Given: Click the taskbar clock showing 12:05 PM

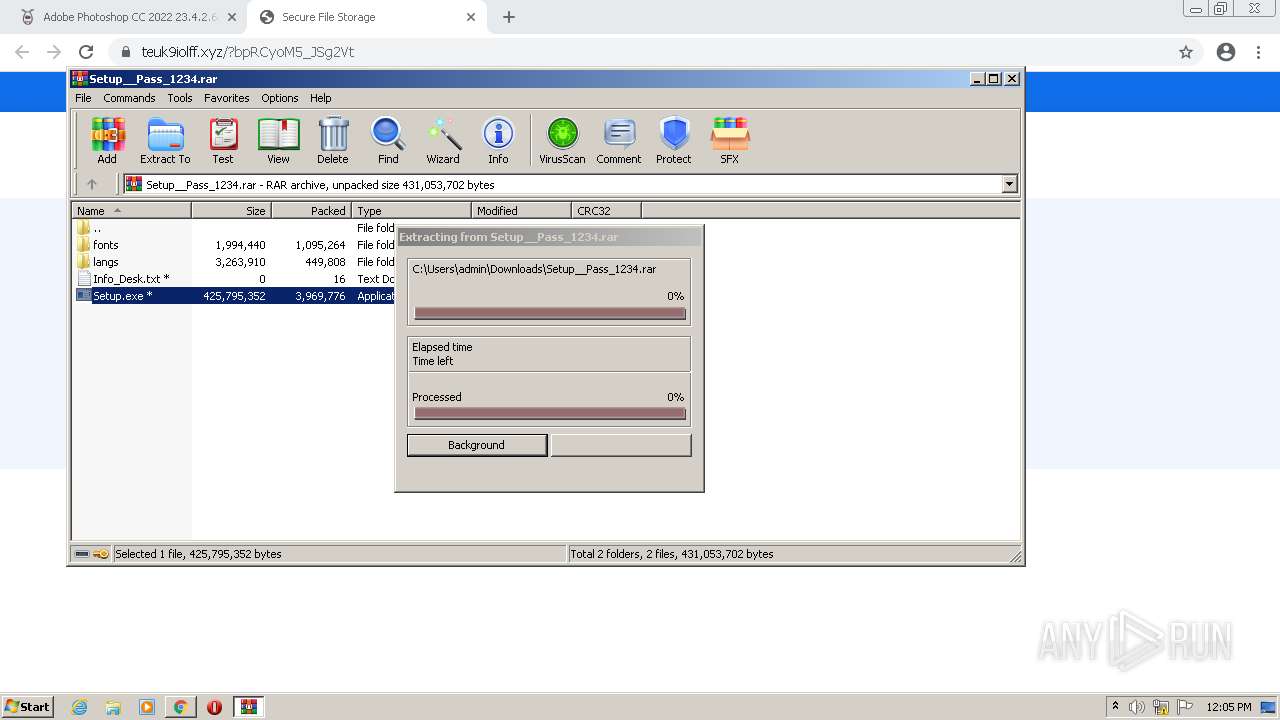Looking at the screenshot, I should 1229,707.
